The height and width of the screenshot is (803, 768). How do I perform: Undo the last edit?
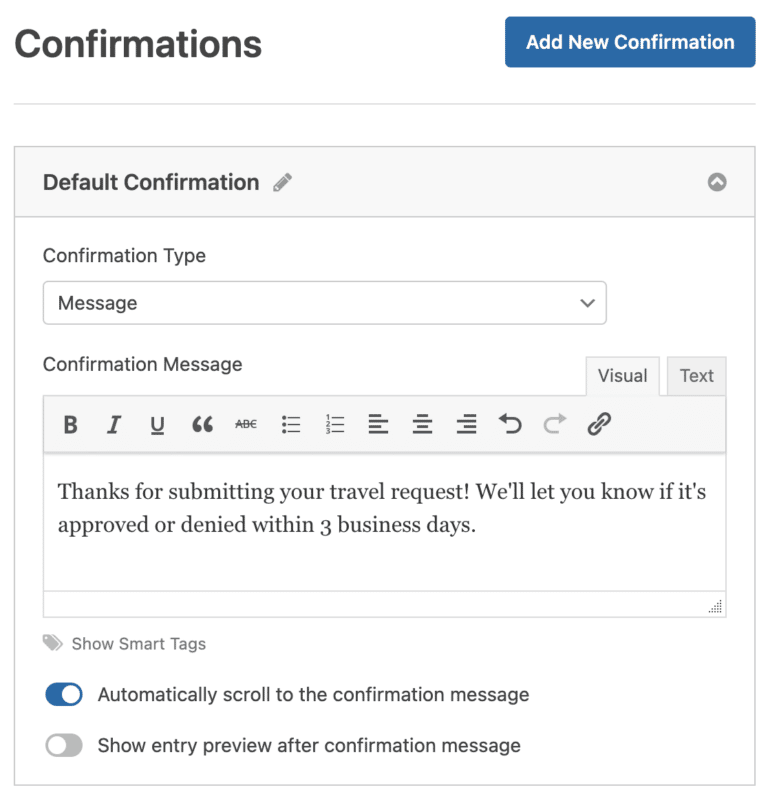click(x=510, y=424)
